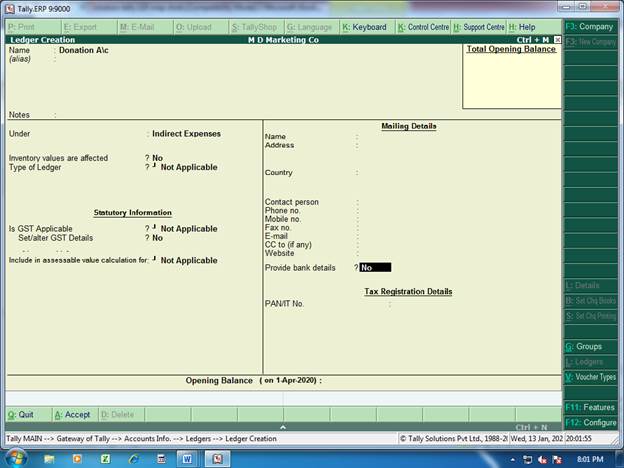Select the Under group field Indirect Expenses
The height and width of the screenshot is (468, 624).
[x=186, y=133]
